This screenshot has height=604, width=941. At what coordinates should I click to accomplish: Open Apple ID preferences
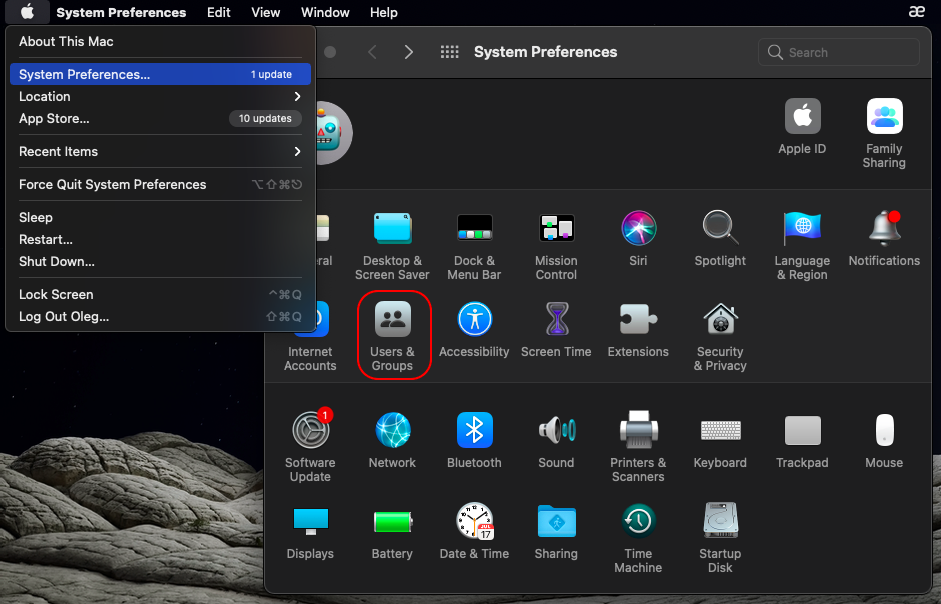click(x=802, y=127)
